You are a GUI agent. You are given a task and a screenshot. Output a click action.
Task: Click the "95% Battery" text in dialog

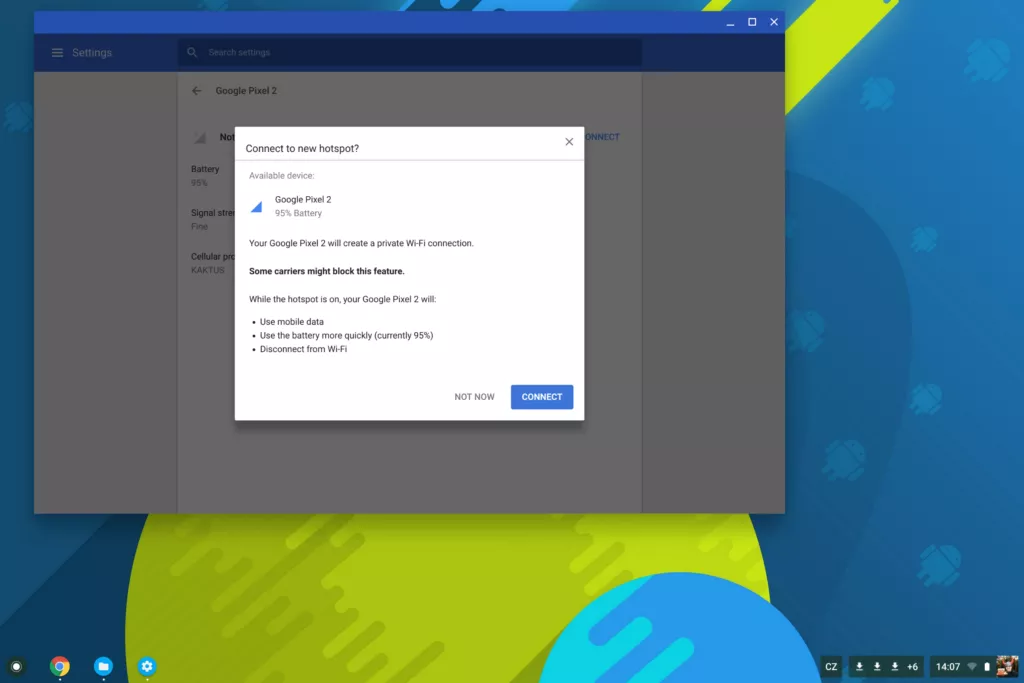tap(298, 213)
